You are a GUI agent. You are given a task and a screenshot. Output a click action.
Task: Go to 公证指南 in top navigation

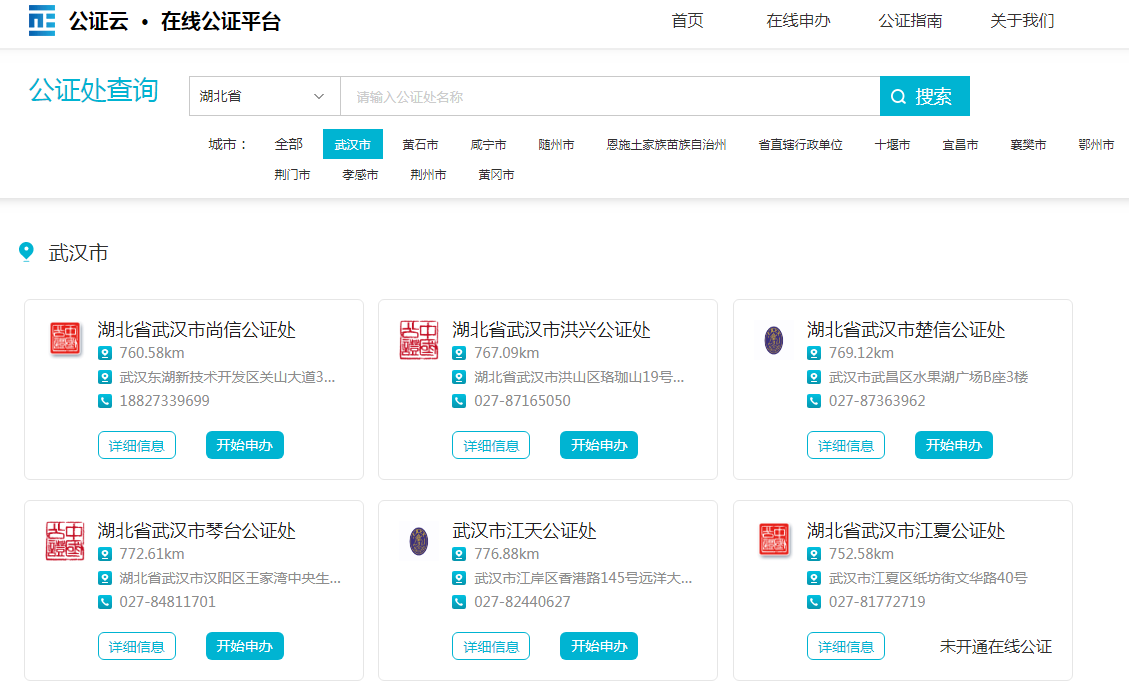tap(910, 21)
